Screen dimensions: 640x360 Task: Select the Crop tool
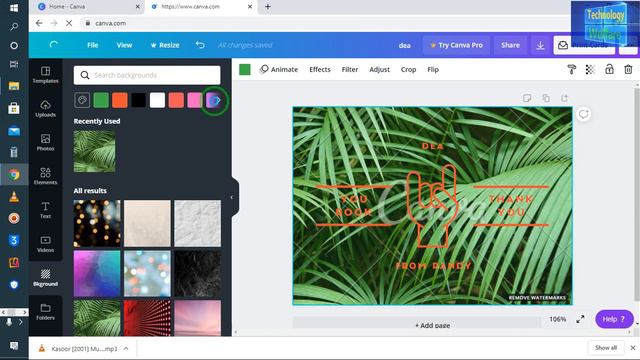408,69
